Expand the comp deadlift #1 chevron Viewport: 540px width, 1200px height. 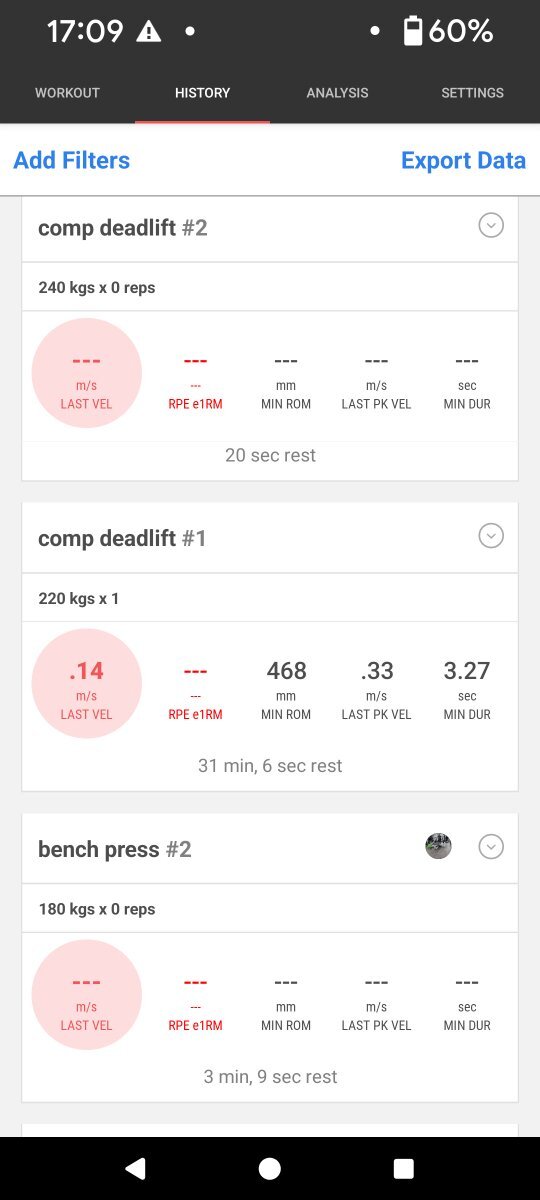tap(490, 537)
